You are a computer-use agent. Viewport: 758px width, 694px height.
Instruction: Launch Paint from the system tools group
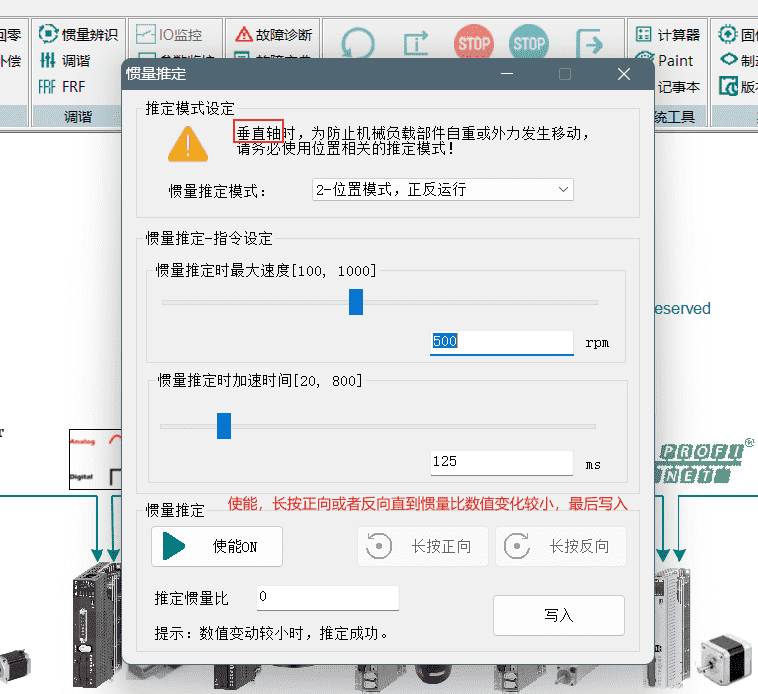pos(666,61)
